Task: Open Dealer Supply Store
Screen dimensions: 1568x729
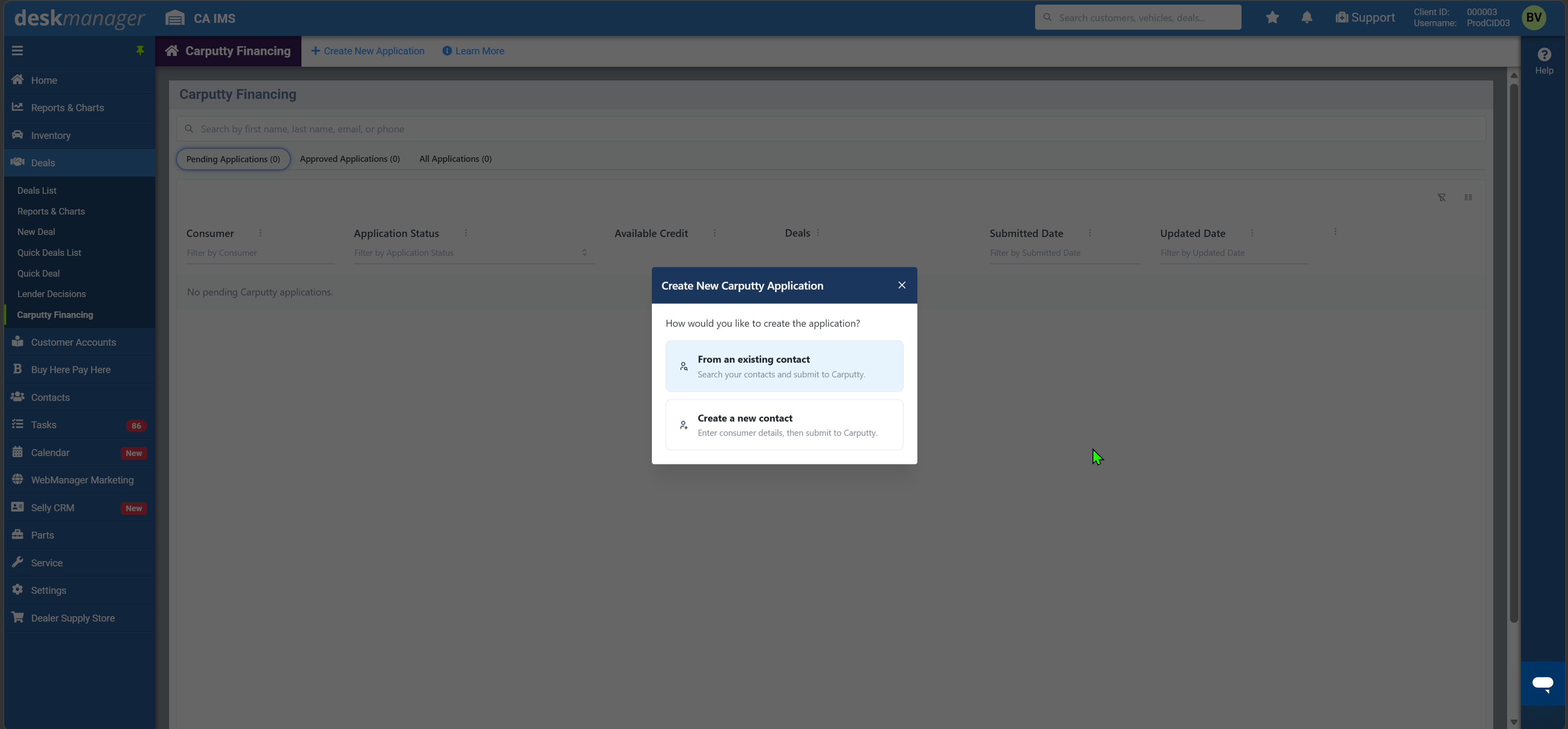Action: pos(80,618)
